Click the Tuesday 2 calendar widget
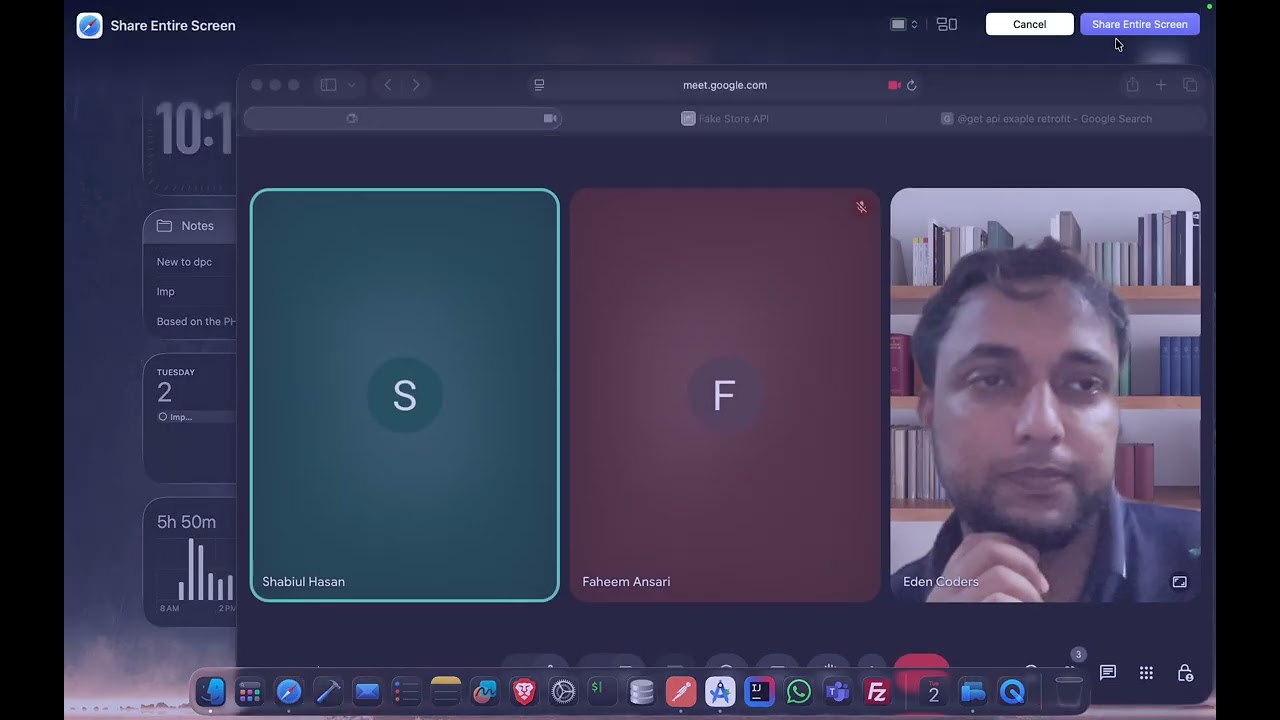Image resolution: width=1280 pixels, height=720 pixels. (x=190, y=418)
